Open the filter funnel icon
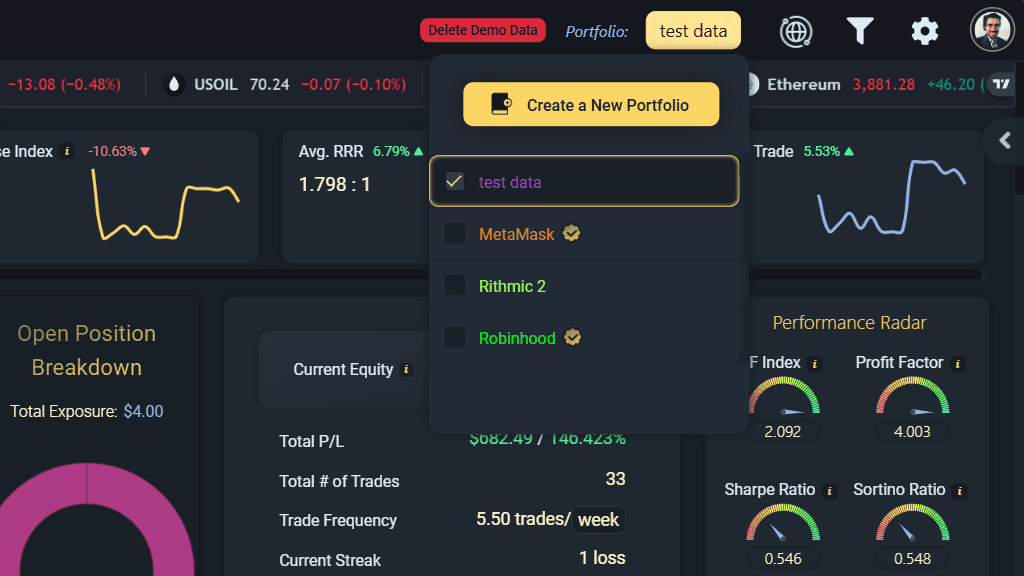The image size is (1024, 576). point(860,31)
